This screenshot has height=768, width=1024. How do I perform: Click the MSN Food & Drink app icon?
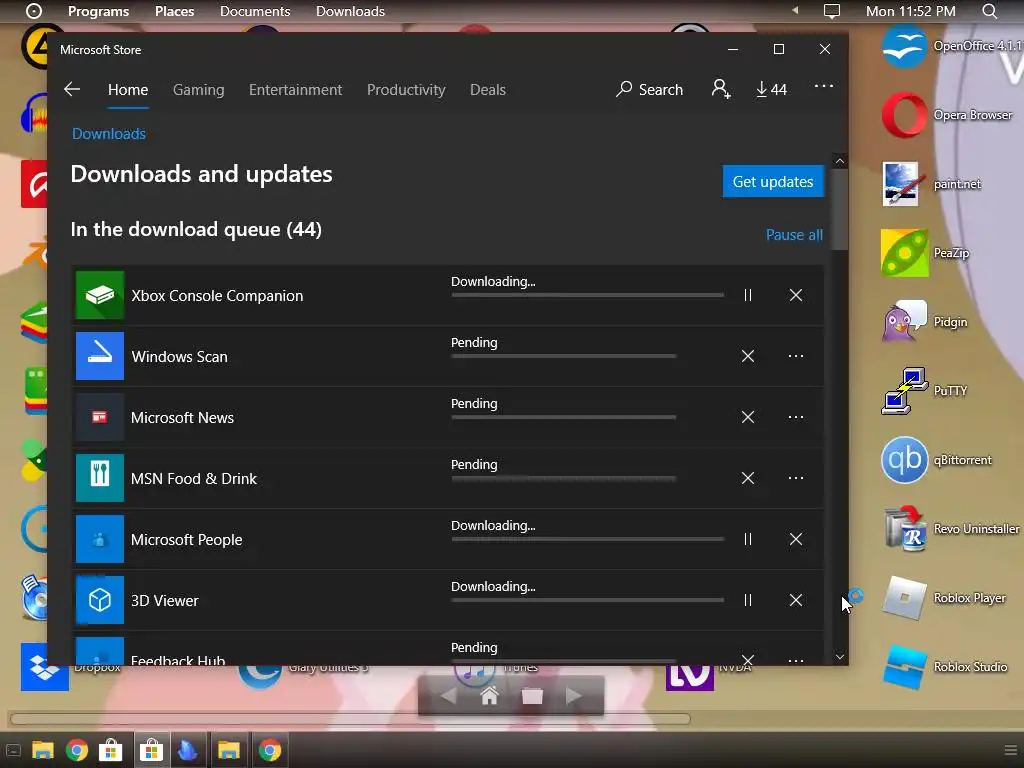(100, 478)
